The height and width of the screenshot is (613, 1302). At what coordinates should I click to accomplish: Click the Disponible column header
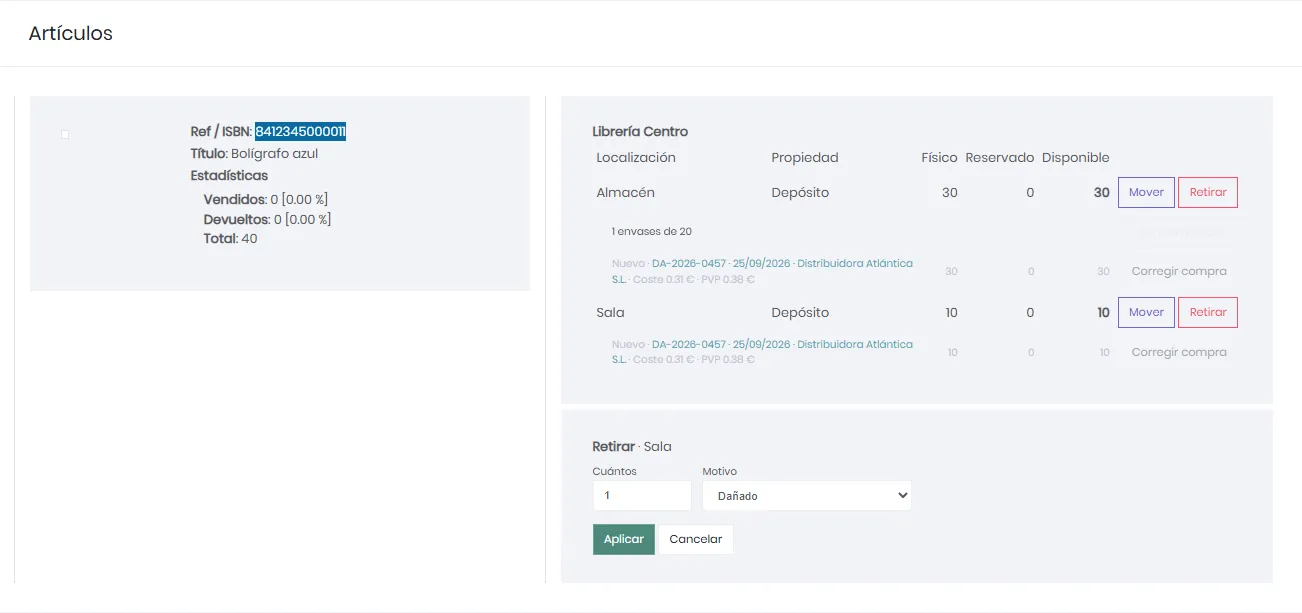[x=1076, y=157]
